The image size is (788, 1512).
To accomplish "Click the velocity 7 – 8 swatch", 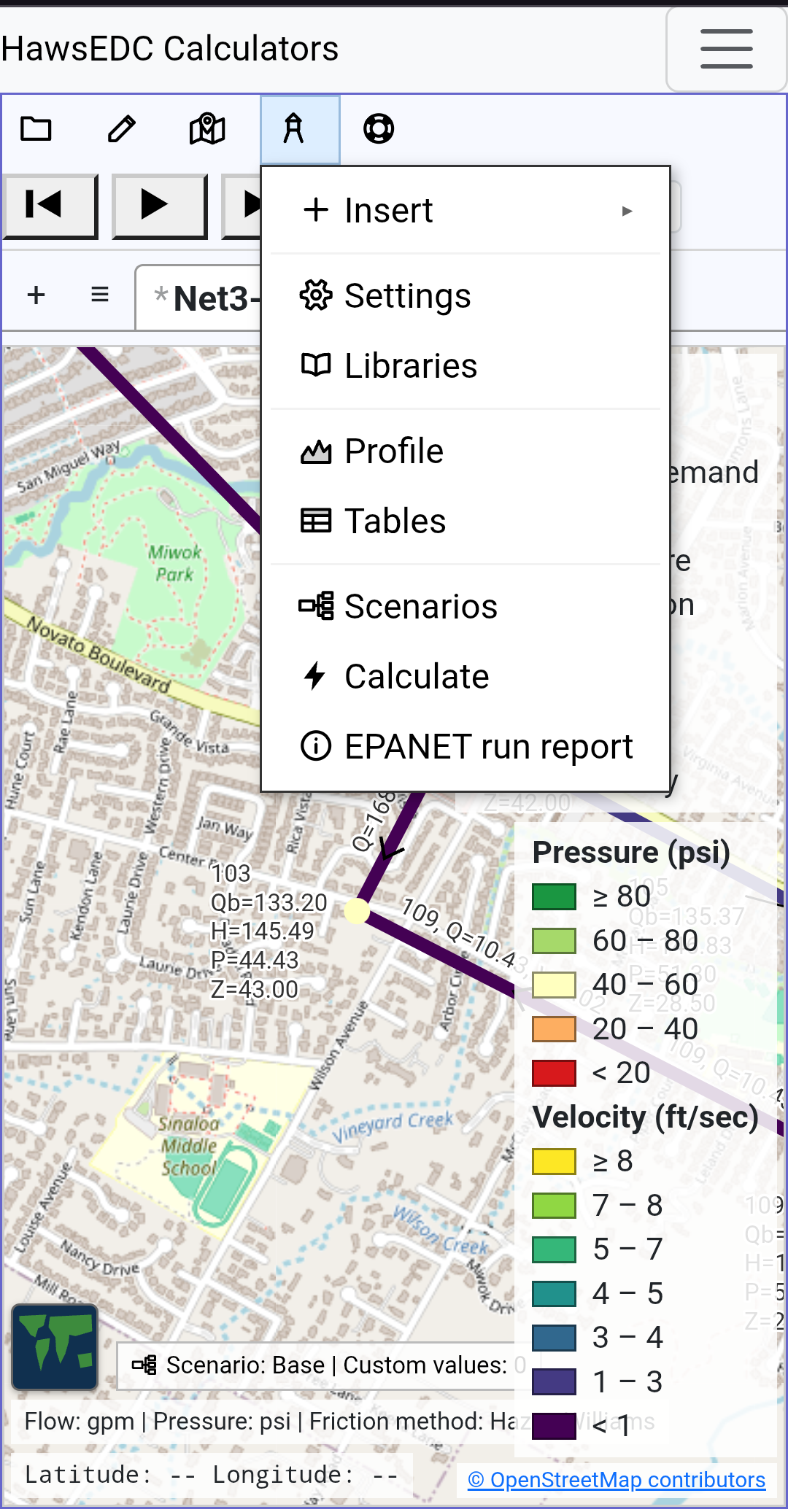I will 555,1206.
